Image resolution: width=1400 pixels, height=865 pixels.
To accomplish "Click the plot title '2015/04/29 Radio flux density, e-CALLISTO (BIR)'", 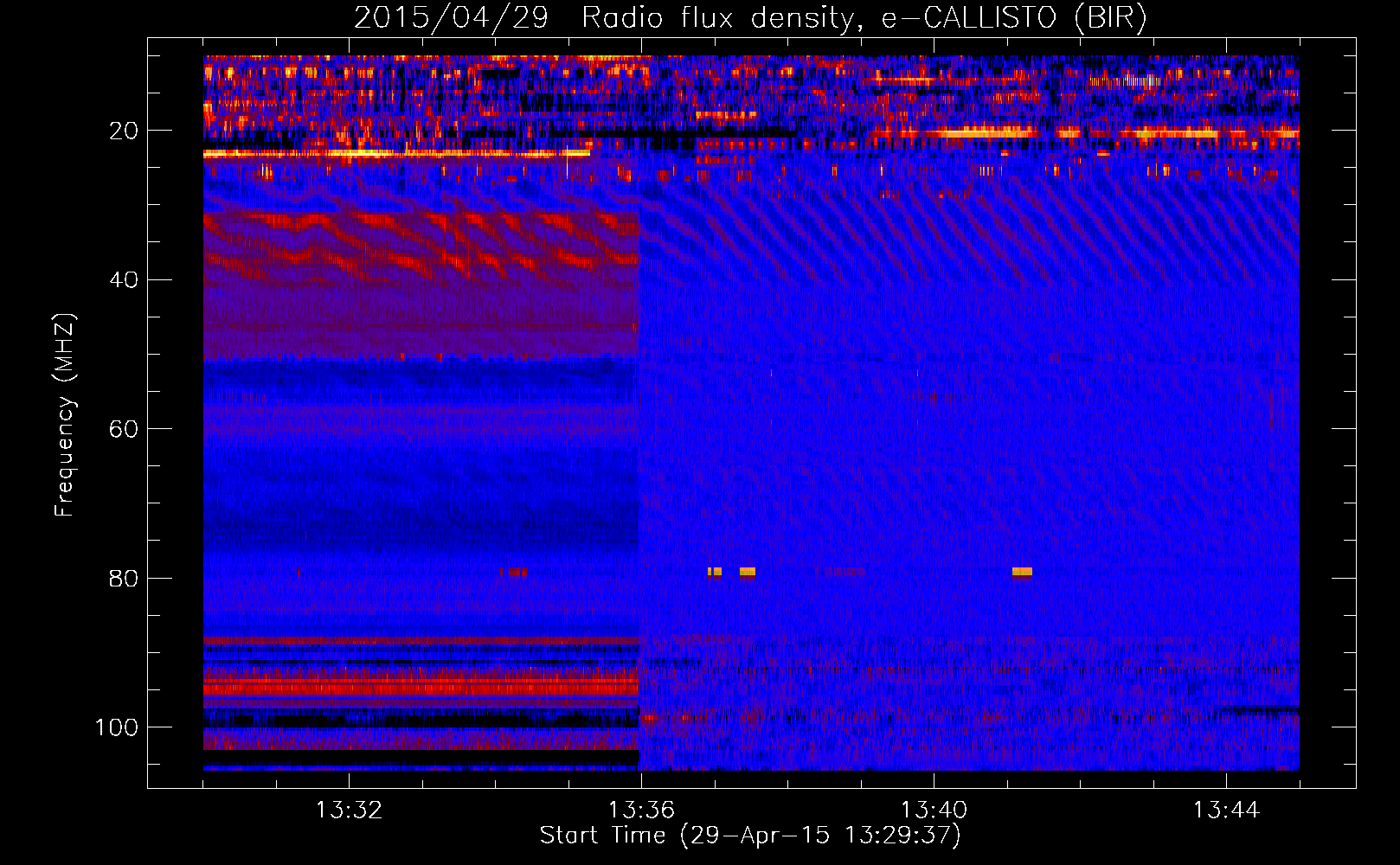I will pos(750,17).
